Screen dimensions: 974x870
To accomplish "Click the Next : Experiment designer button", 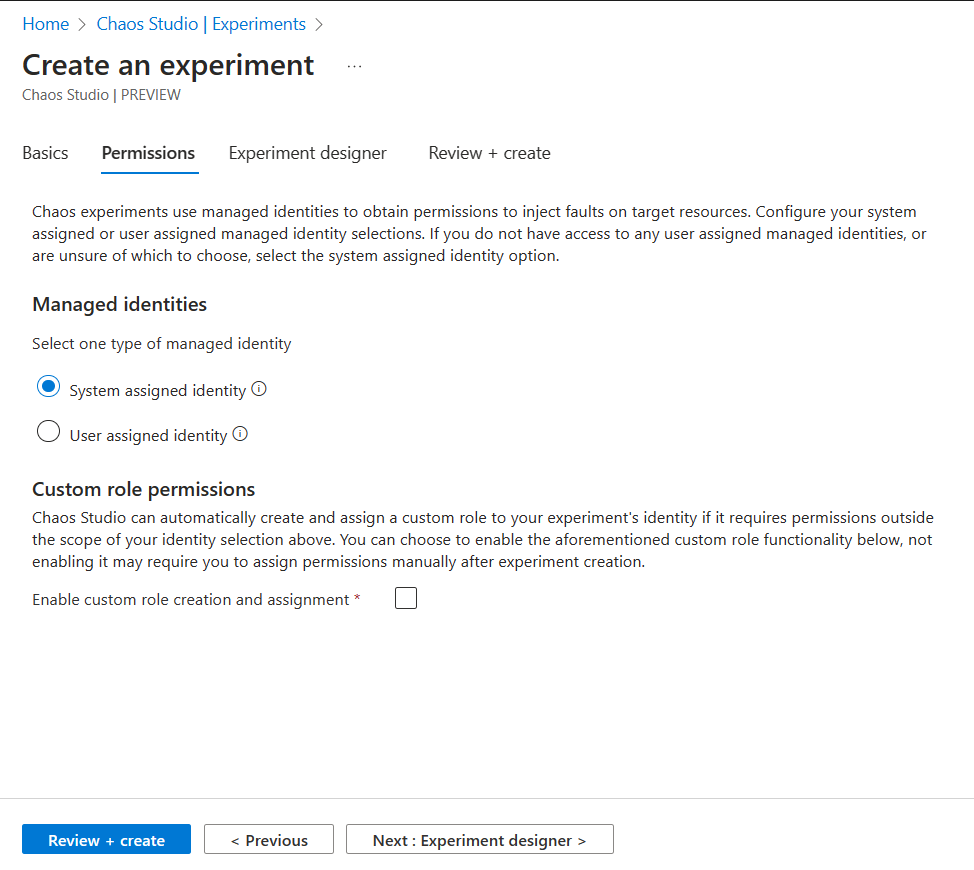I will (479, 840).
